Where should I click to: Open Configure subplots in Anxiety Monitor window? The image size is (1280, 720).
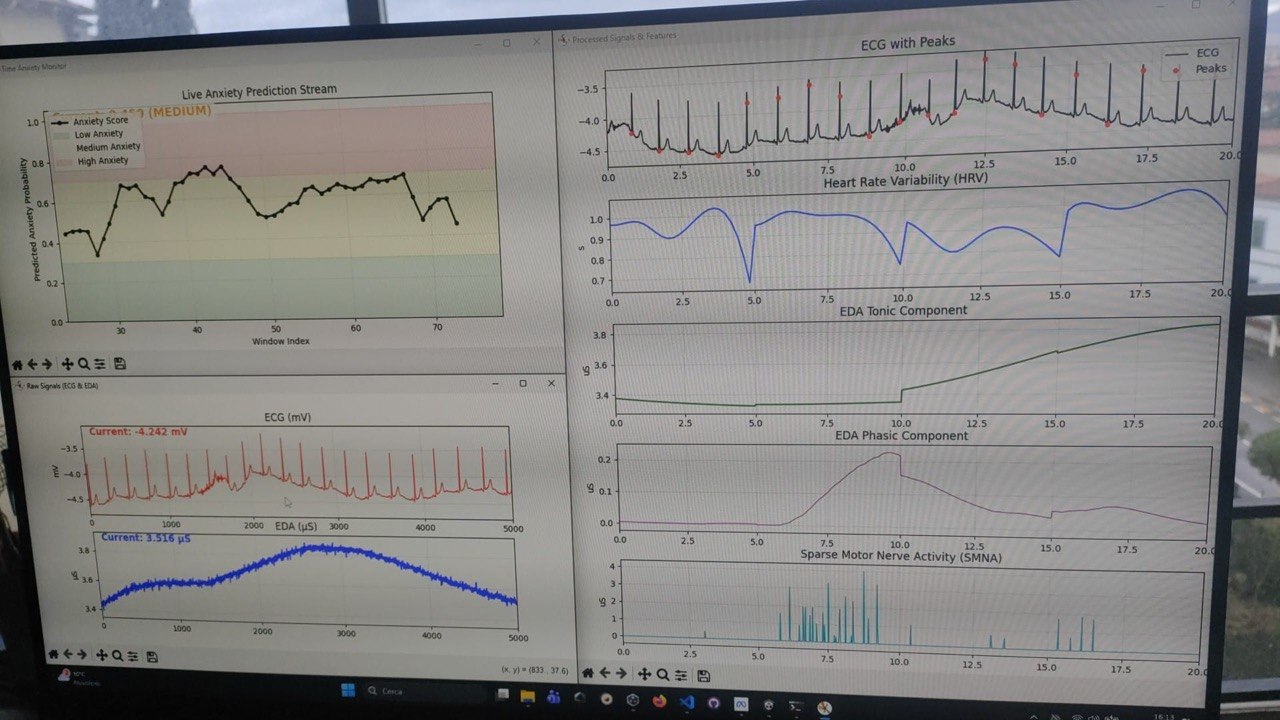pyautogui.click(x=100, y=364)
